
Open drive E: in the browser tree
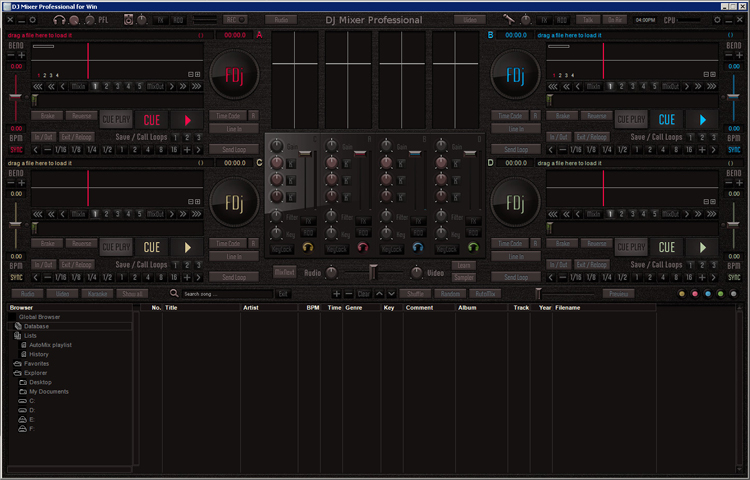coord(32,420)
